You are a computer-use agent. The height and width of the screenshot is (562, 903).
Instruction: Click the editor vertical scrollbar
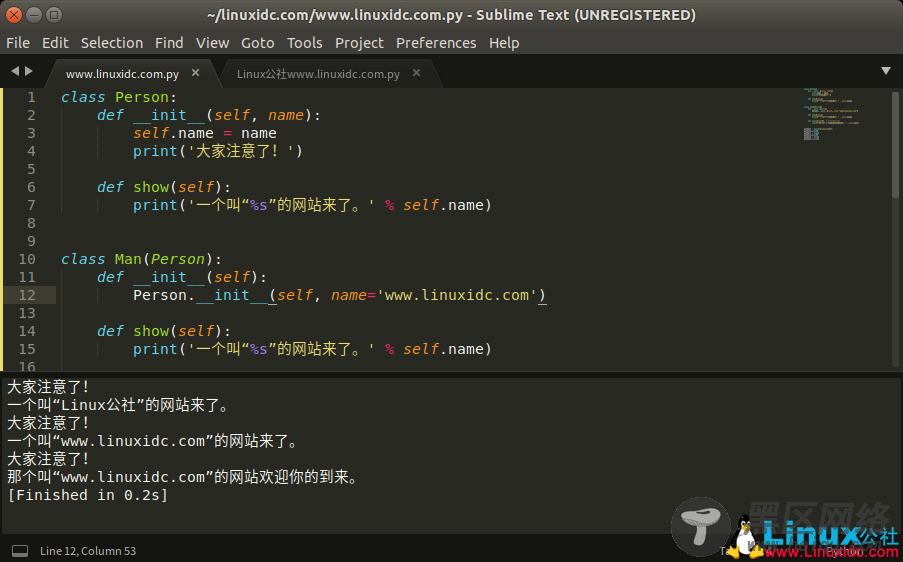(896, 145)
